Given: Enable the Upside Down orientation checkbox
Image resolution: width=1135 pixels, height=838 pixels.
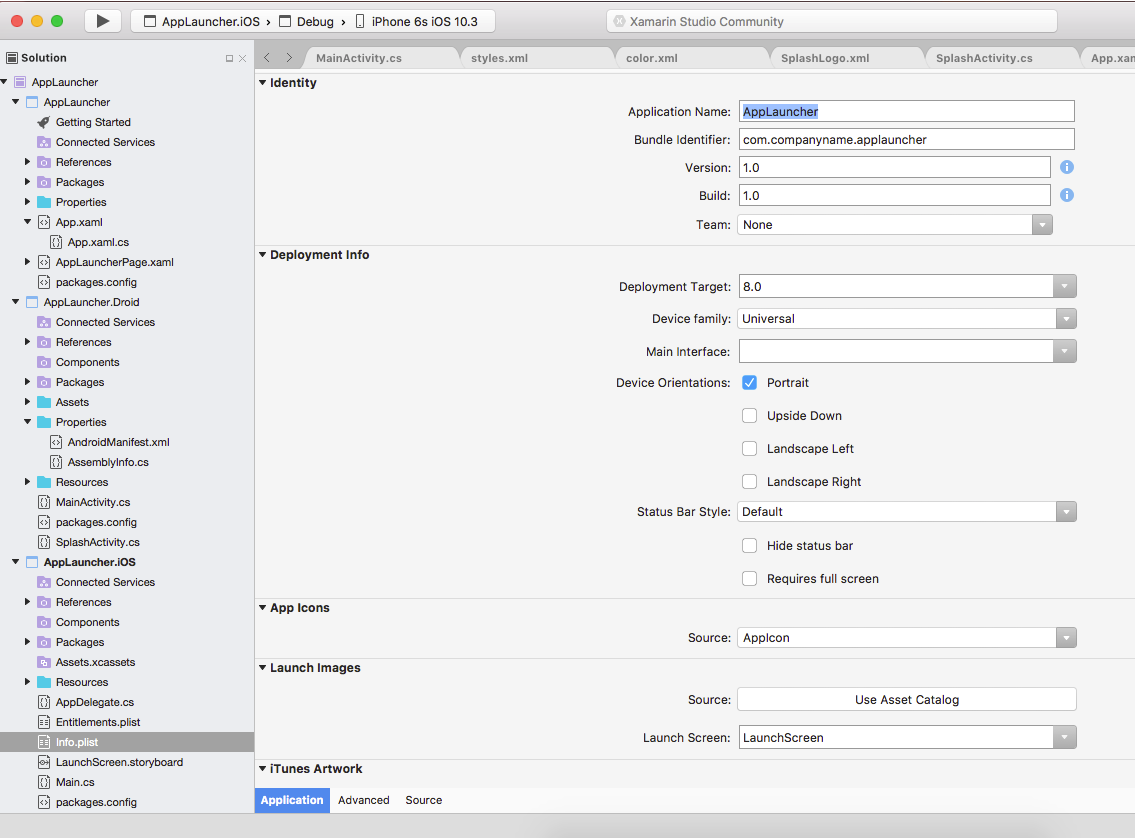Looking at the screenshot, I should click(749, 415).
